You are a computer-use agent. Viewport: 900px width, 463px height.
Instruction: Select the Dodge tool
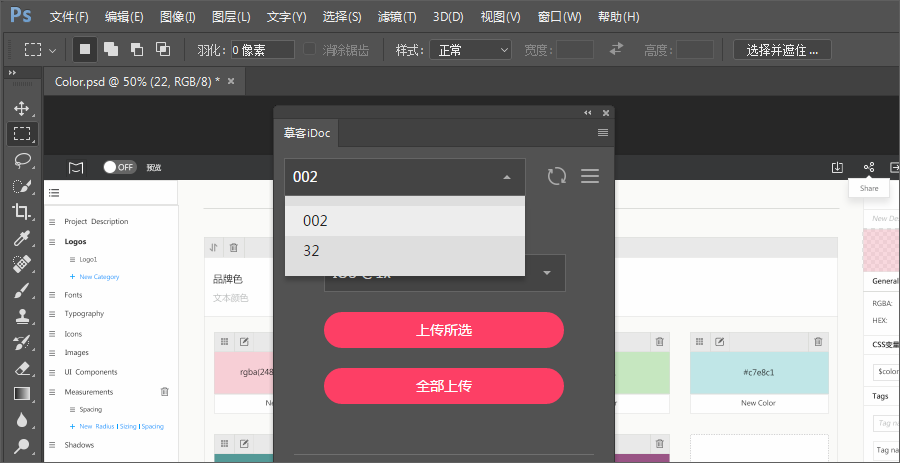[22, 446]
